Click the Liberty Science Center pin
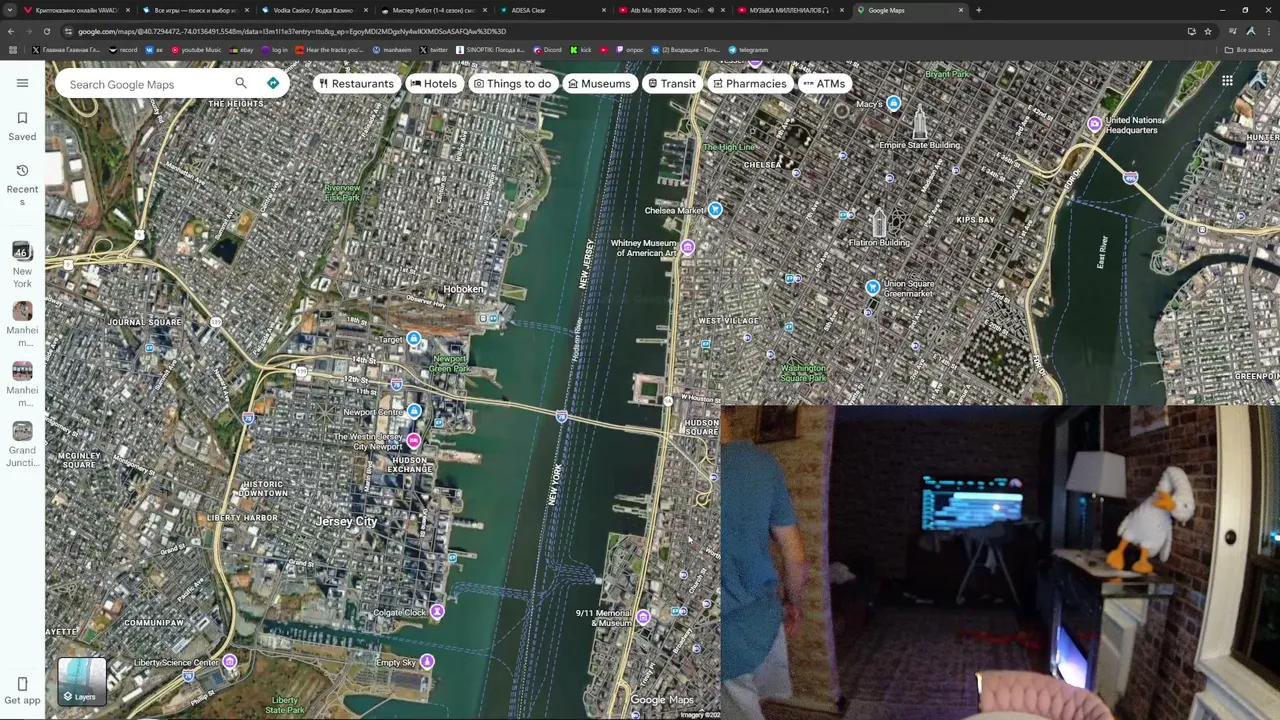Viewport: 1280px width, 720px height. (230, 662)
